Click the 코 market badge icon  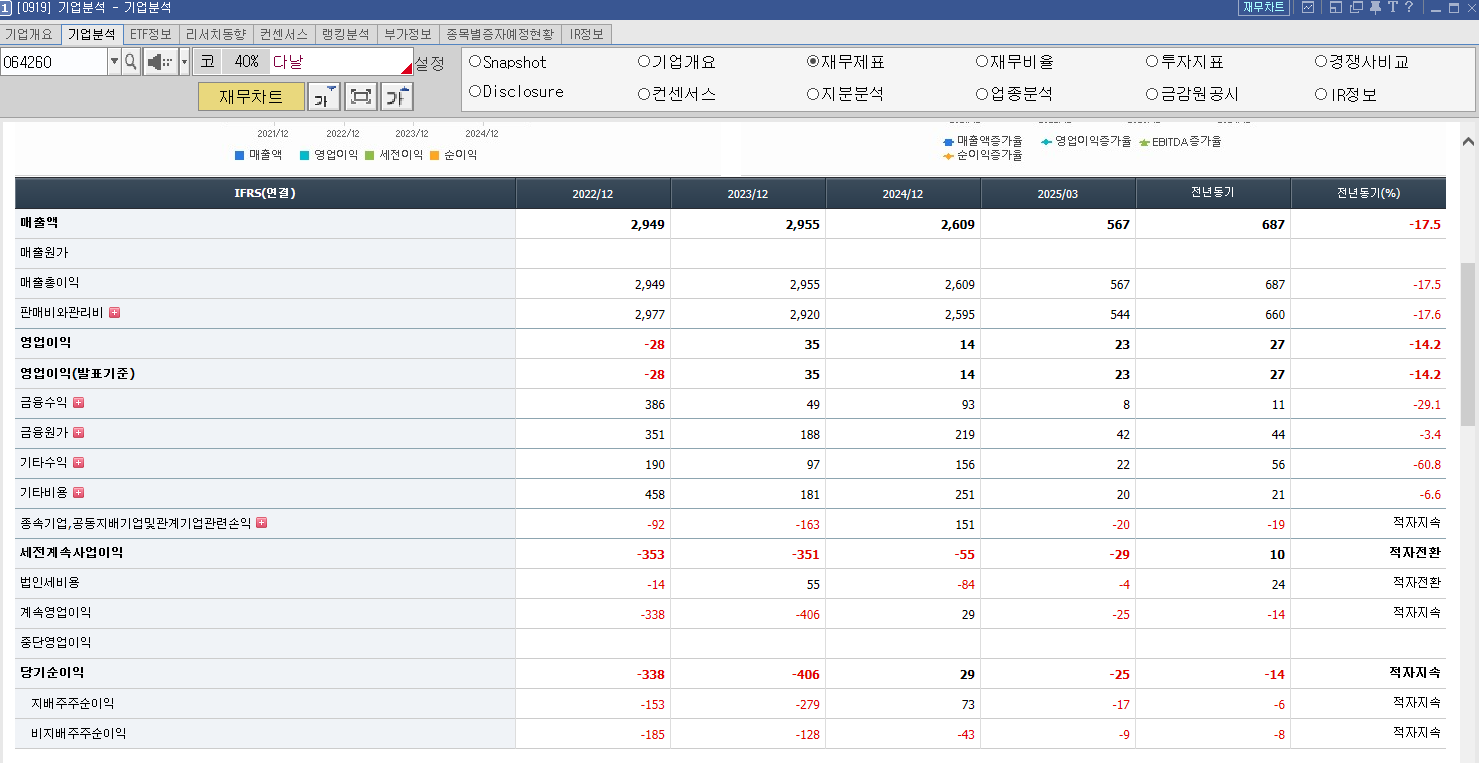(207, 62)
